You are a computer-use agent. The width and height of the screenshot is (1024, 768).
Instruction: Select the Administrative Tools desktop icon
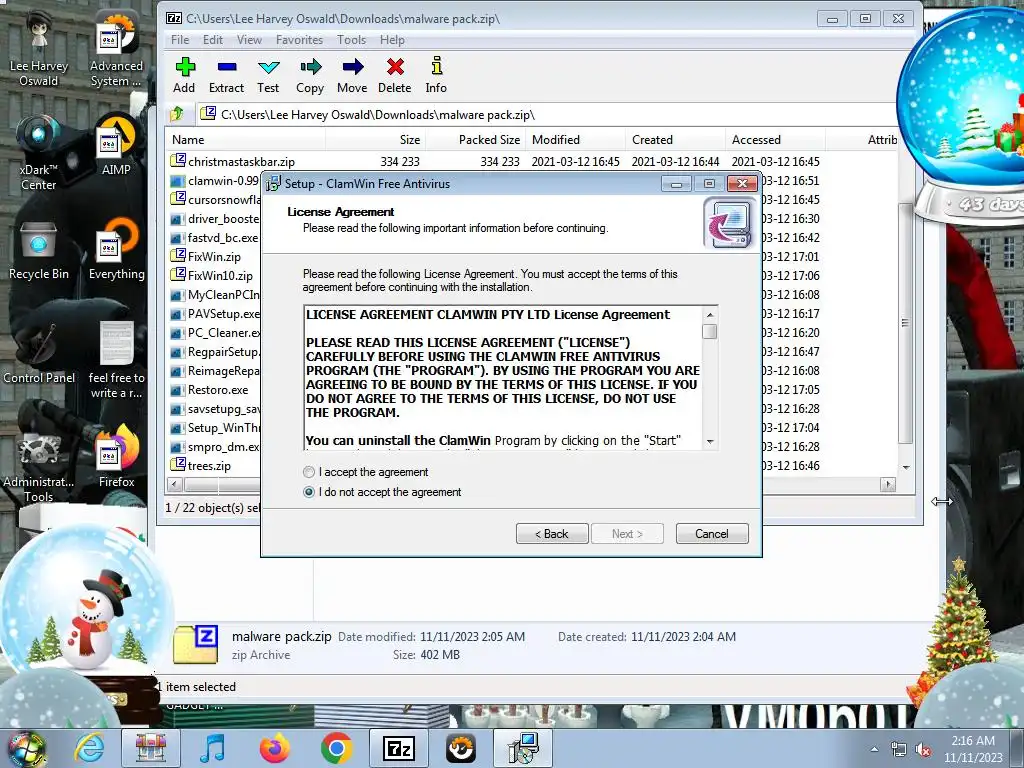tap(39, 467)
